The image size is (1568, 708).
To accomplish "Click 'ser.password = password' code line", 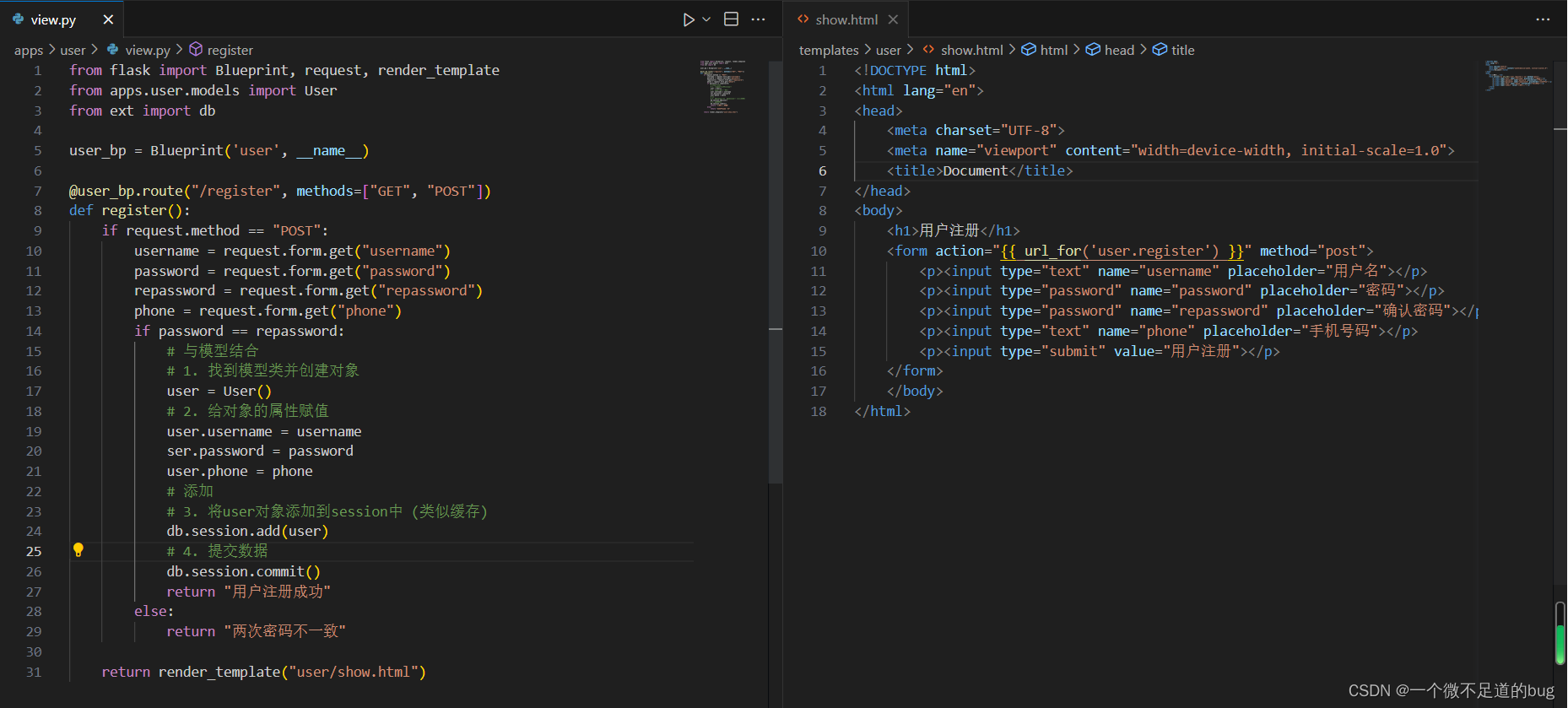I will pos(260,451).
